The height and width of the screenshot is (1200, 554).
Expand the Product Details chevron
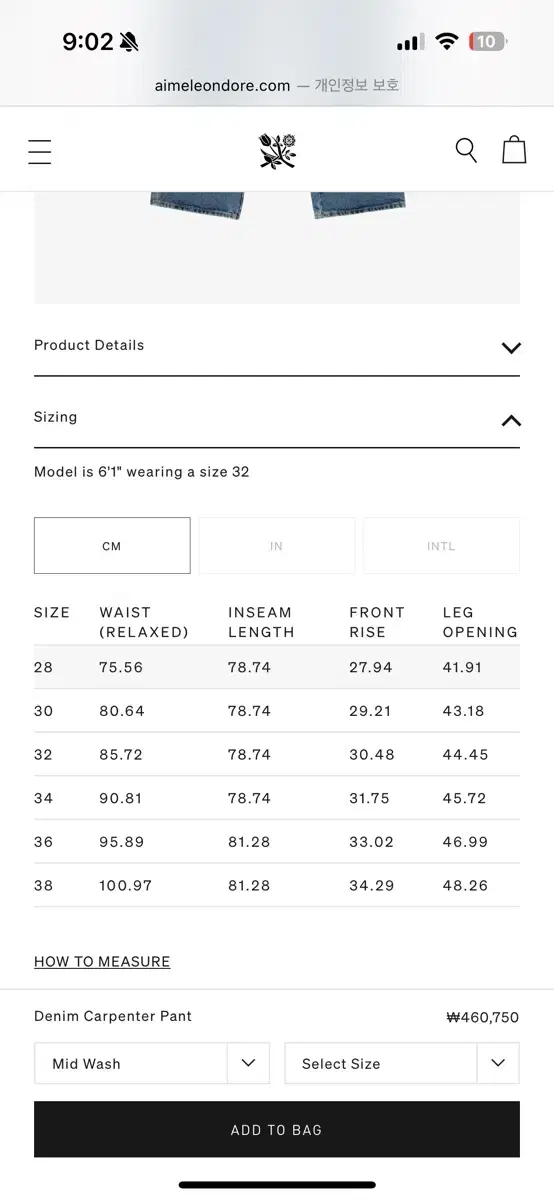click(511, 348)
